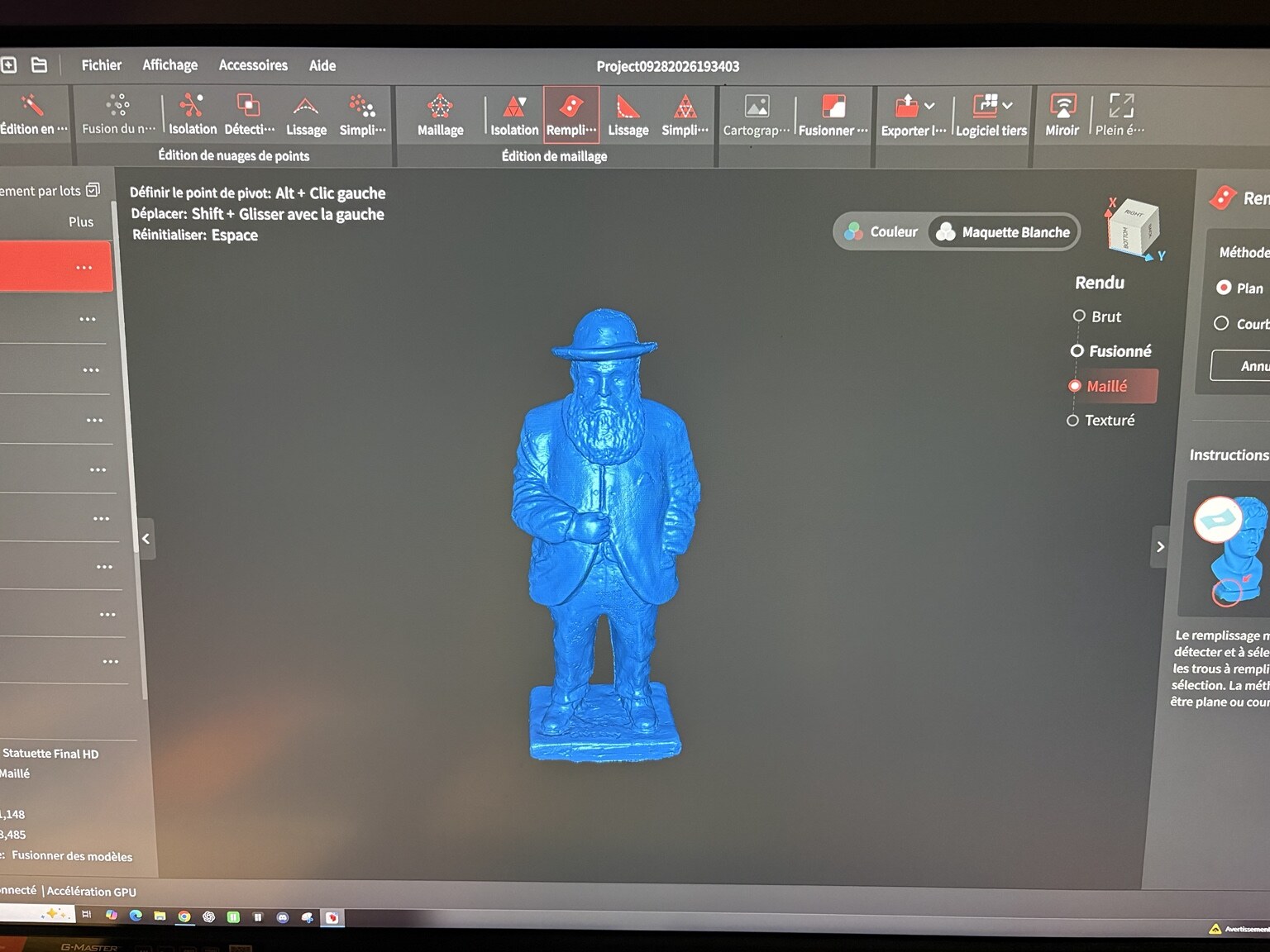Activate the Rempli… hole filling tool
The height and width of the screenshot is (952, 1270).
[571, 114]
